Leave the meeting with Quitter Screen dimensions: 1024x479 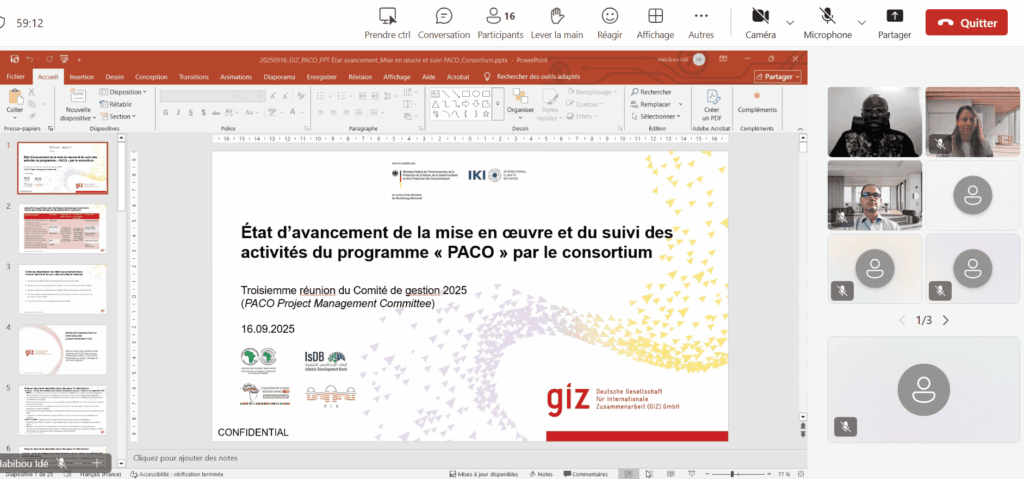[966, 22]
